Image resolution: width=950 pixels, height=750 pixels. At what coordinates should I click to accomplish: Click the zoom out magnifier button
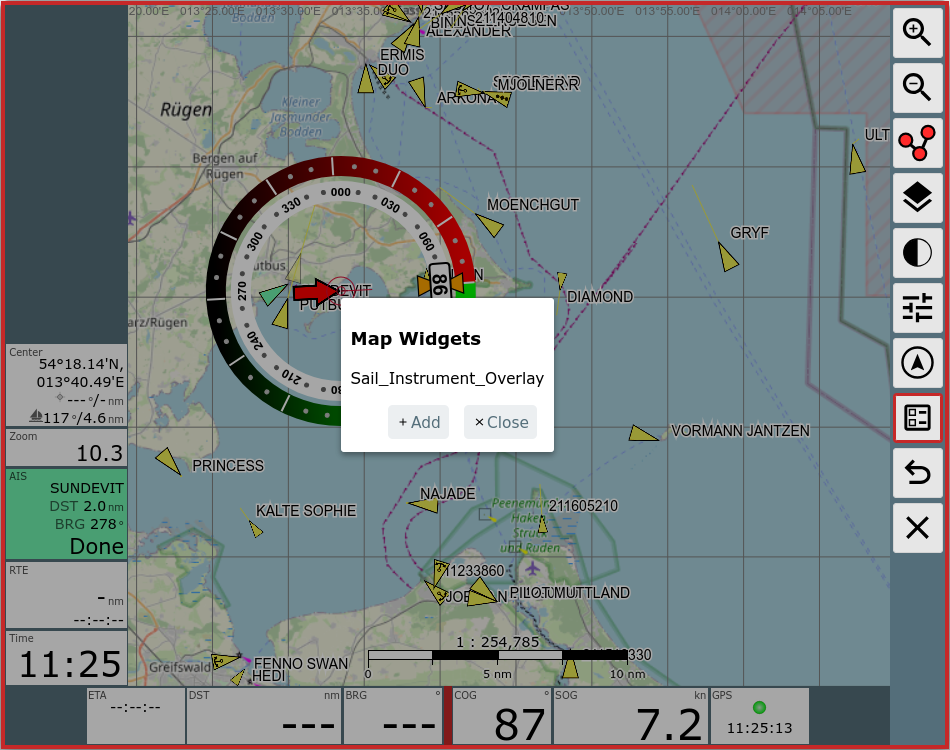[x=917, y=88]
